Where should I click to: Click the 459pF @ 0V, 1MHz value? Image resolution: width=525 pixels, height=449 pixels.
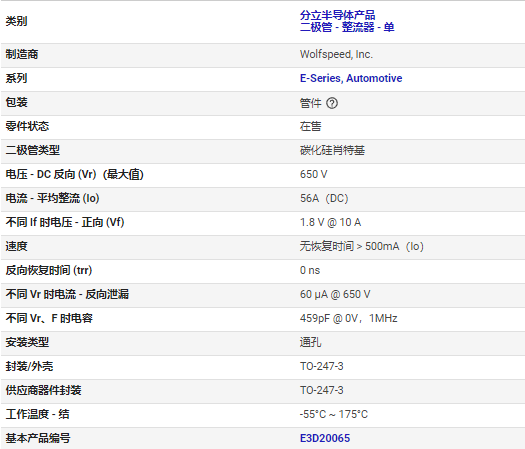348,318
